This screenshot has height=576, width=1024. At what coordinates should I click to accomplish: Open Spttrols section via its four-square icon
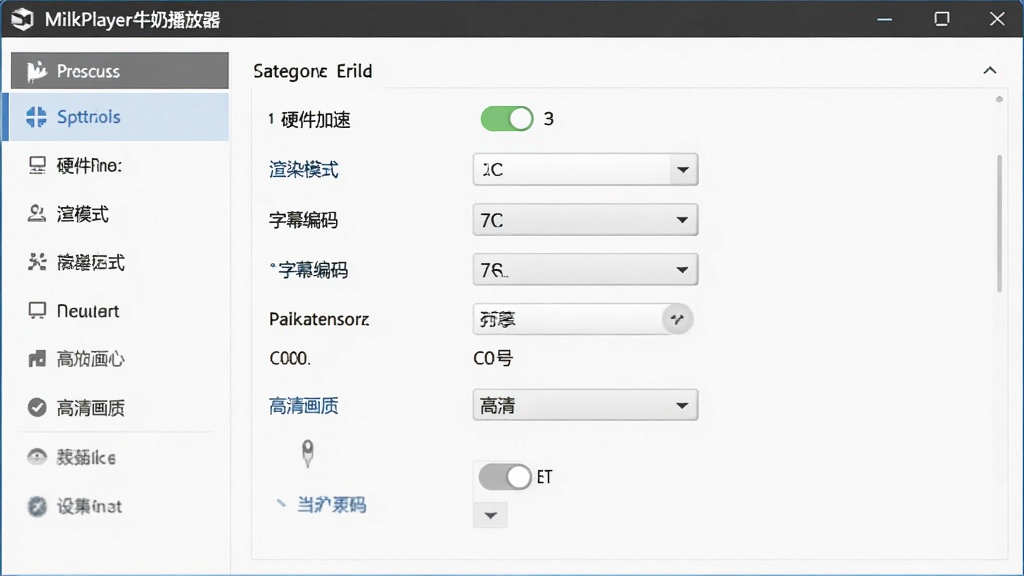pos(36,117)
